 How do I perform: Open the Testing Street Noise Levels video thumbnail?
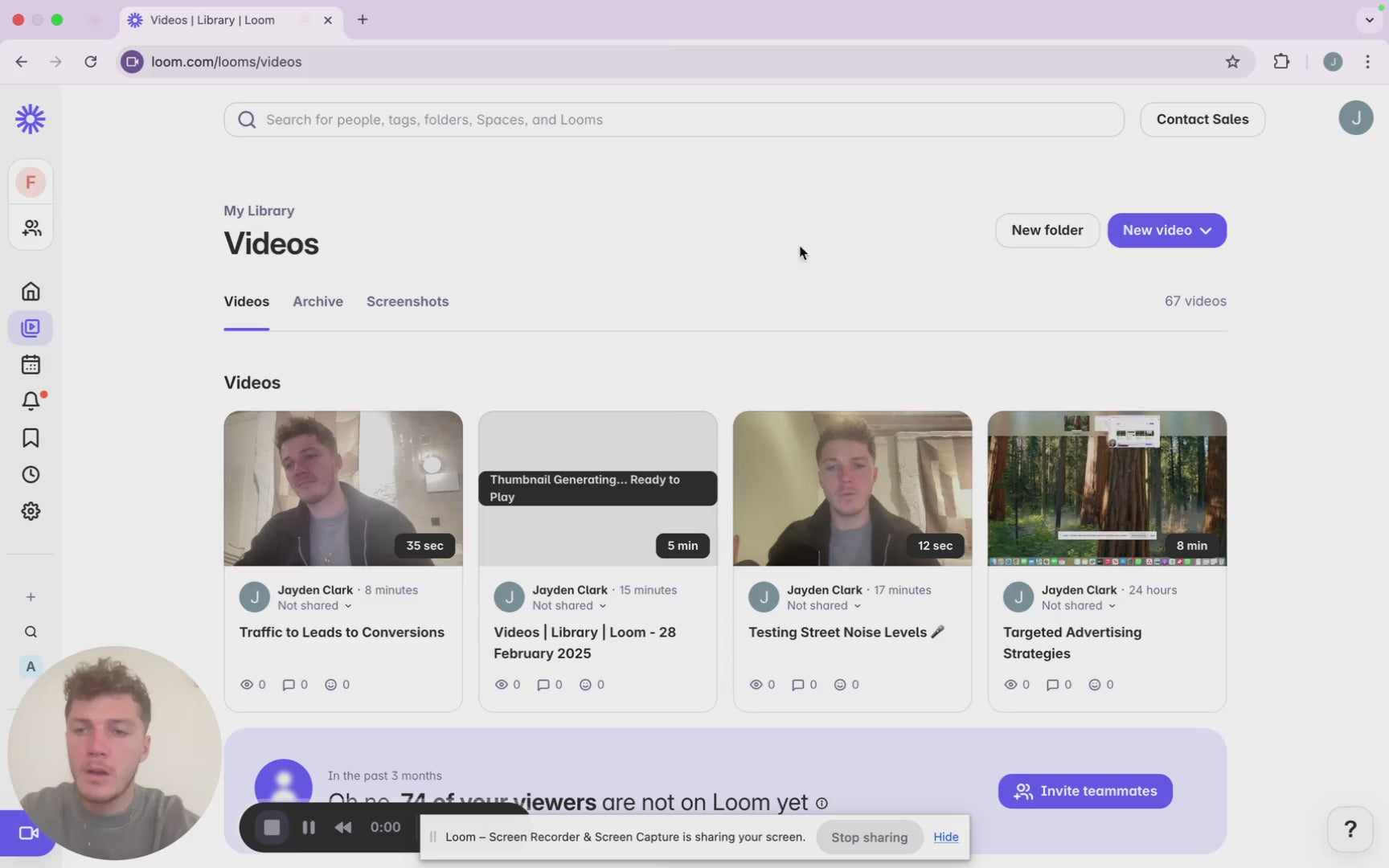coord(852,488)
